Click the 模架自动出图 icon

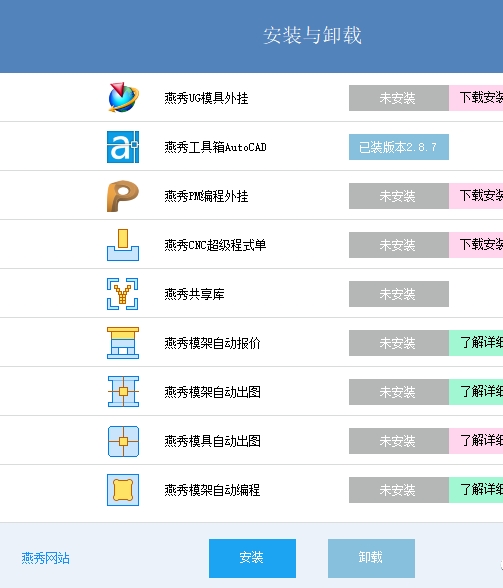click(123, 392)
